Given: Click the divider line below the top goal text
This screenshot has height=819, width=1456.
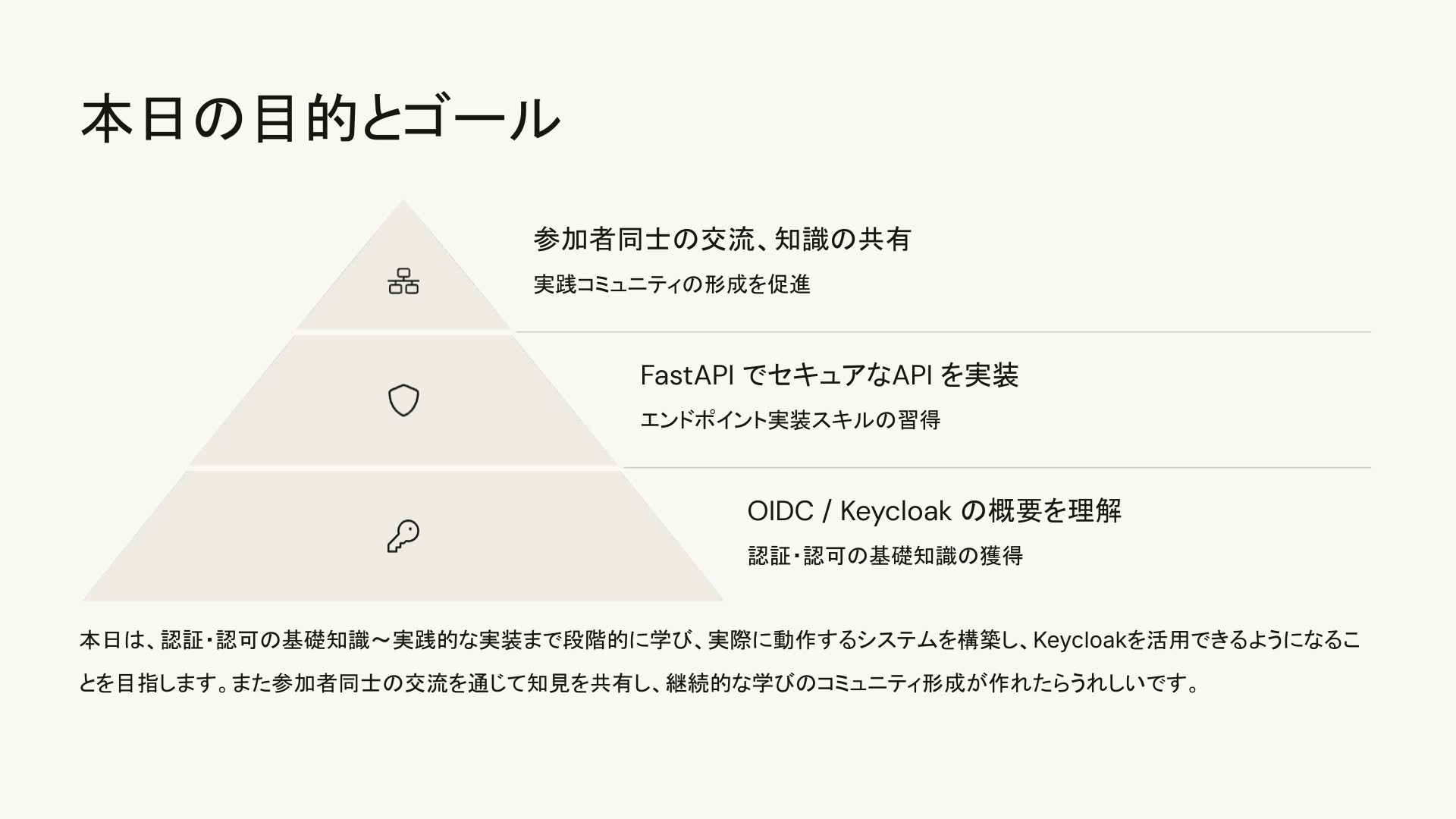Looking at the screenshot, I should [943, 332].
